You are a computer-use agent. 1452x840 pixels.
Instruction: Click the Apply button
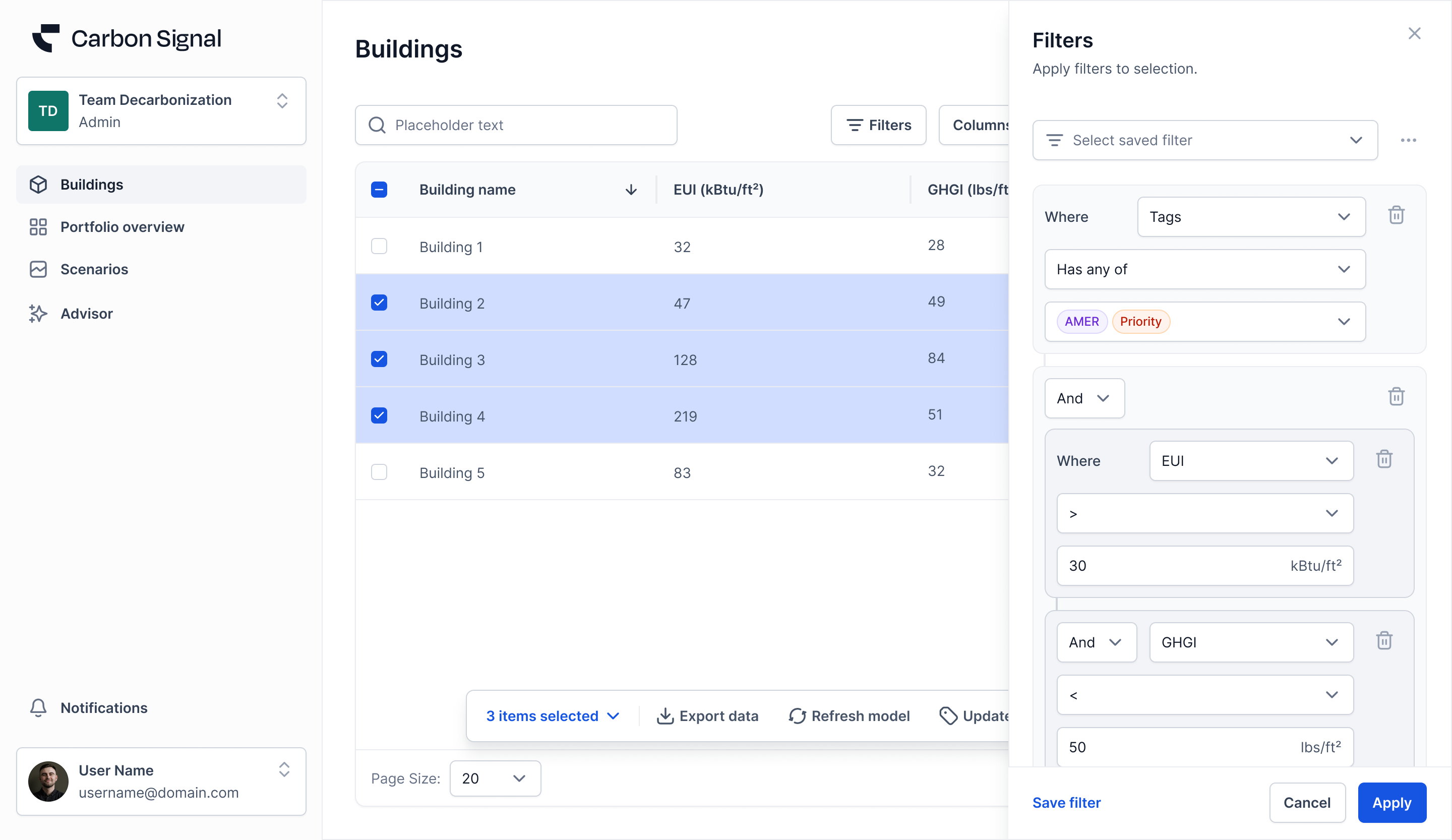[x=1391, y=803]
